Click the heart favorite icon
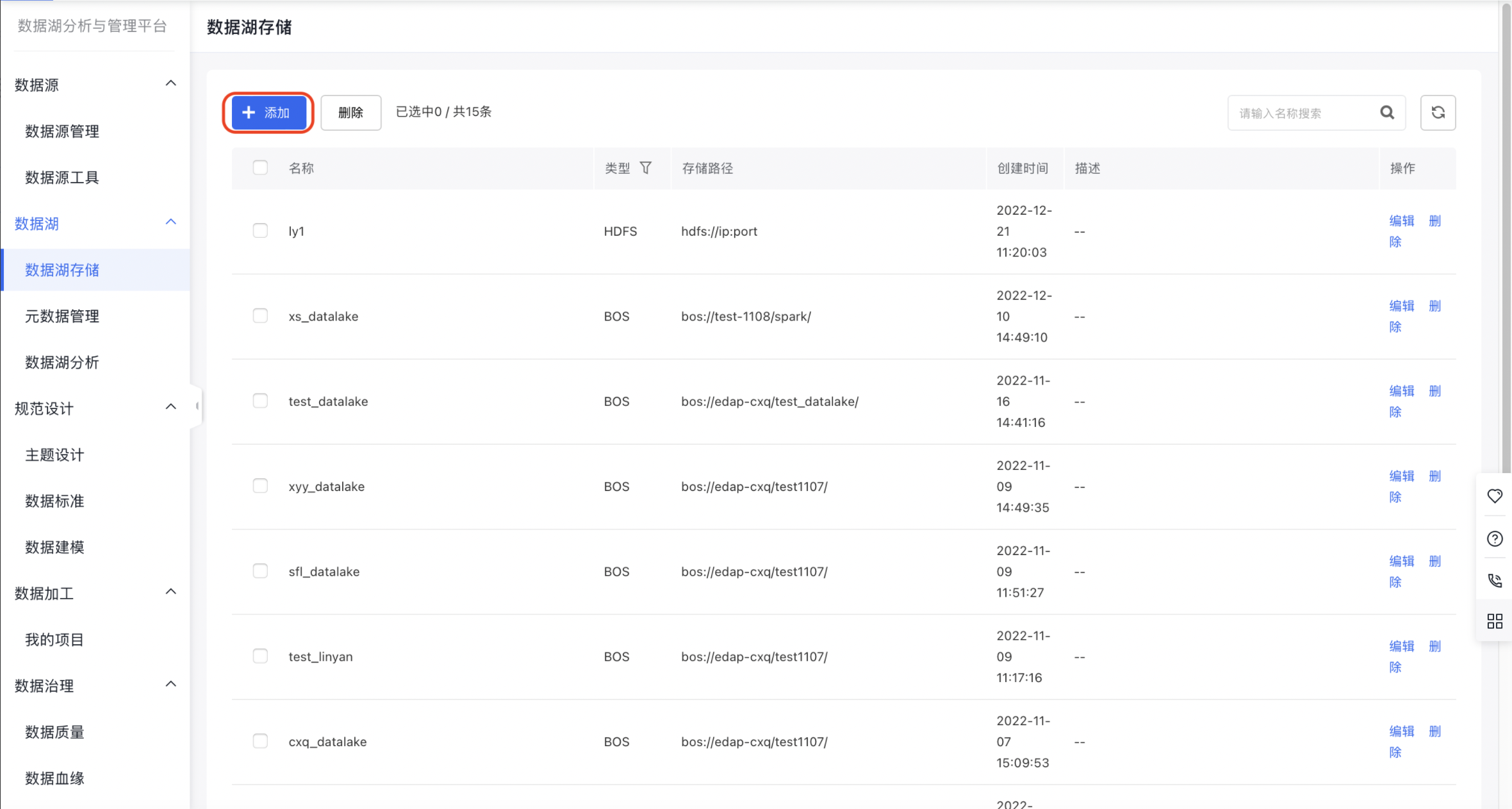This screenshot has width=1512, height=809. point(1495,496)
